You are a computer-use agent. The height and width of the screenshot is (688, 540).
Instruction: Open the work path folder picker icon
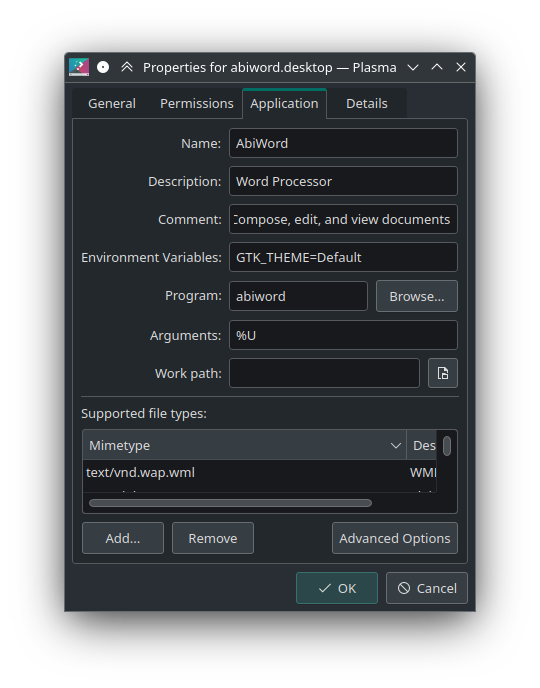[x=443, y=373]
